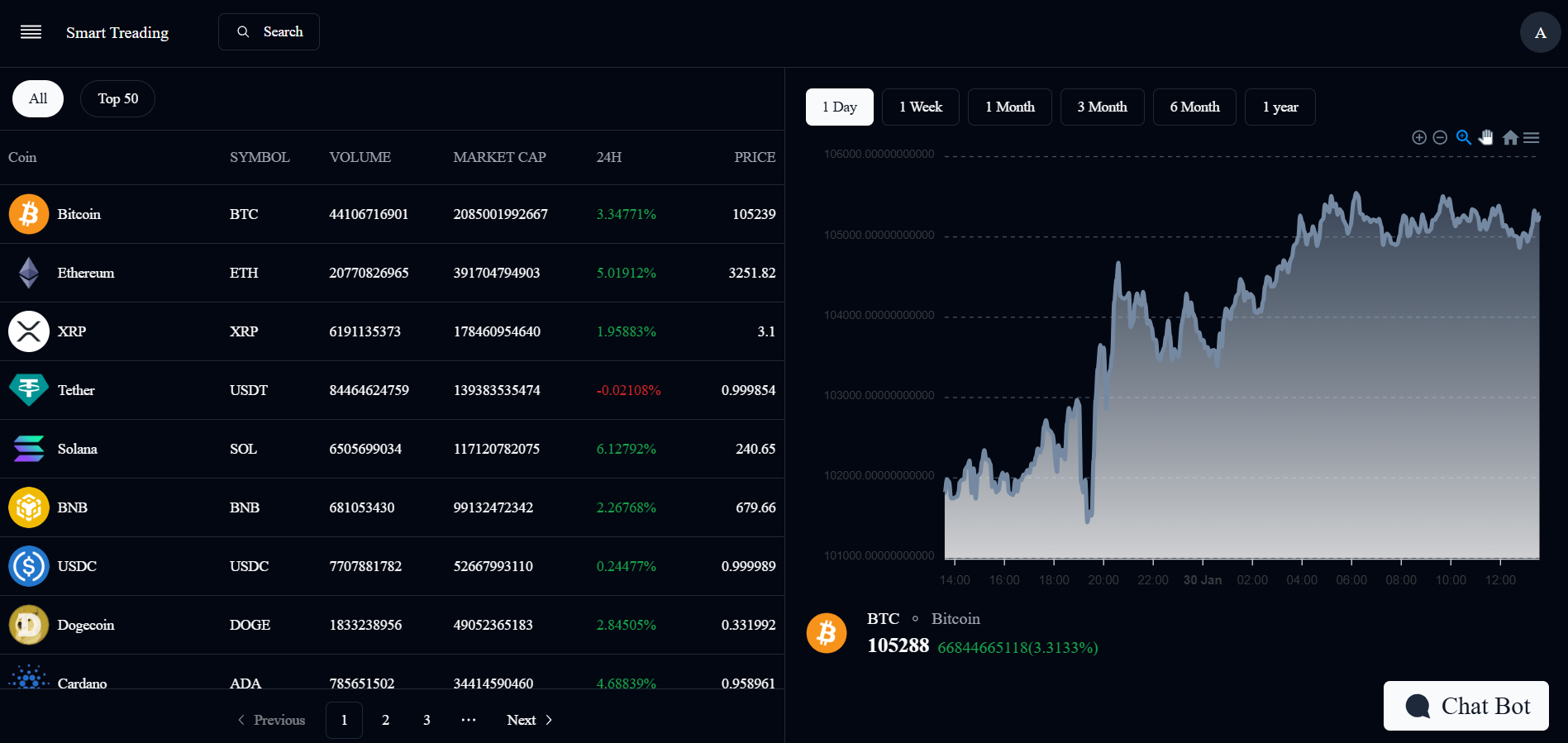The width and height of the screenshot is (1568, 743).
Task: Select 1 Day chart range
Action: (x=839, y=107)
